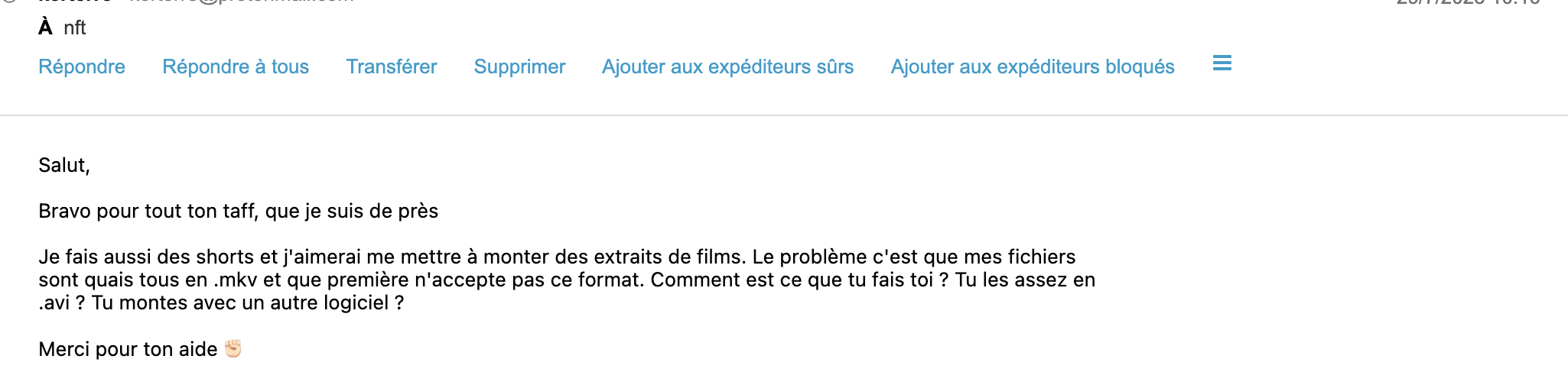Click the recipient name nft

pos(75,27)
